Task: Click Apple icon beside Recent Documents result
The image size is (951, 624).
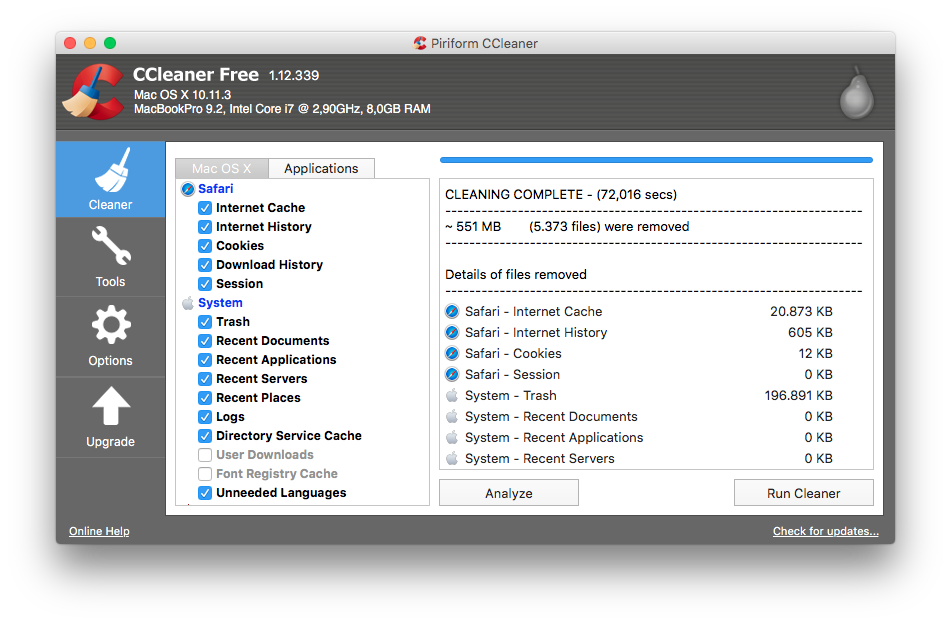Action: coord(452,417)
